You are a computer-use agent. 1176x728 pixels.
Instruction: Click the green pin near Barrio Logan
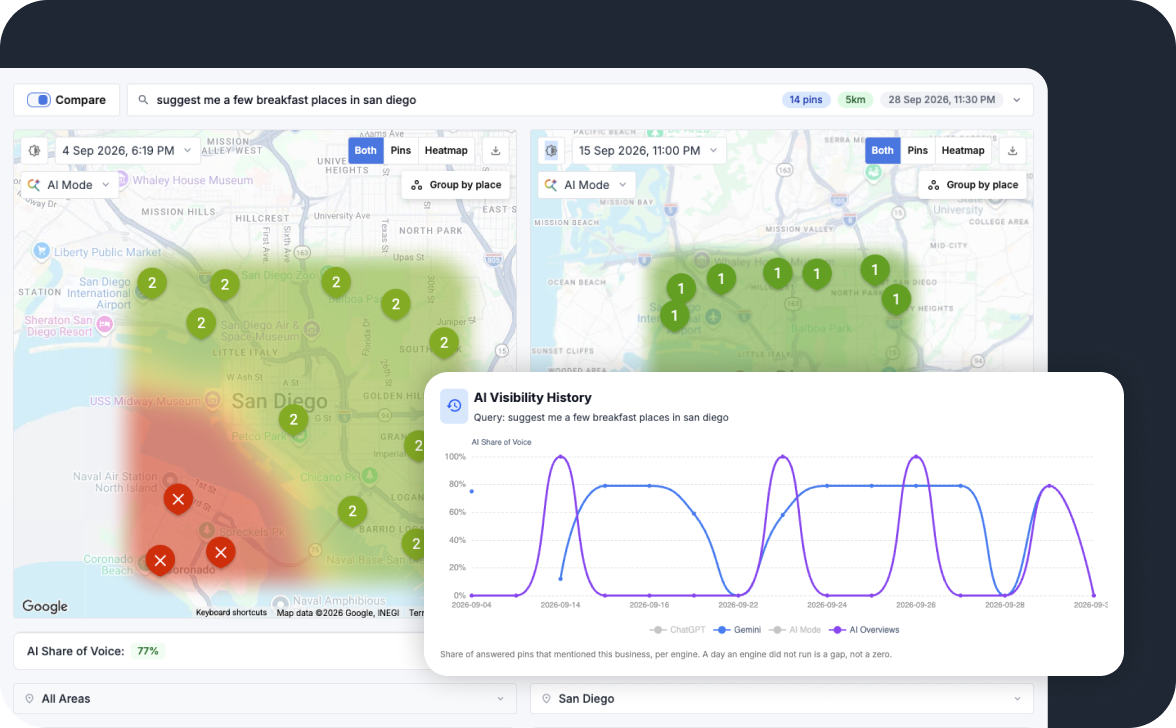pos(352,511)
